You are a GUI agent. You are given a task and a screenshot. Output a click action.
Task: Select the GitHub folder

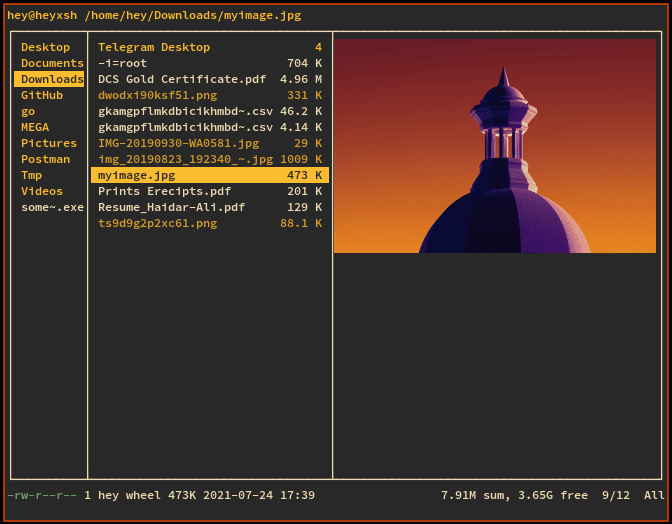pos(42,95)
